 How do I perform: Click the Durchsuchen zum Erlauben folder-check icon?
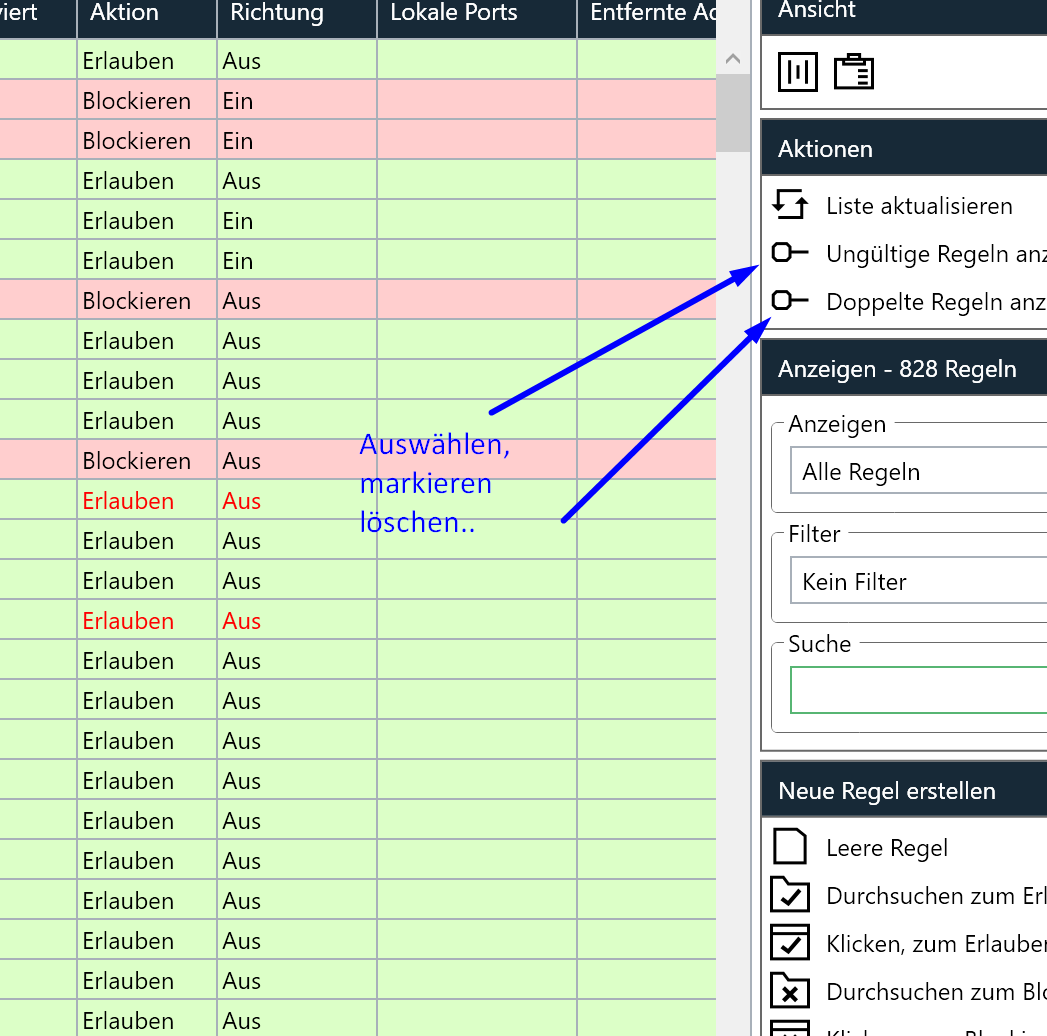pos(790,895)
